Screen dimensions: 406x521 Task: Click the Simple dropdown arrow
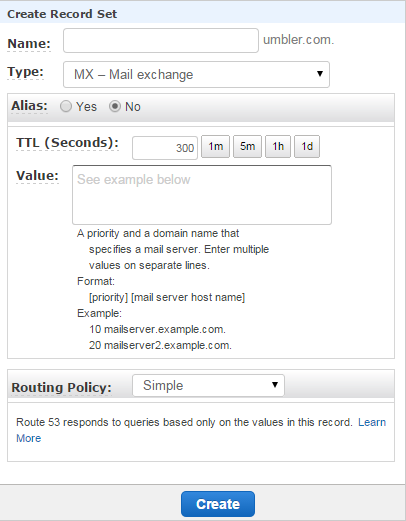click(x=275, y=385)
